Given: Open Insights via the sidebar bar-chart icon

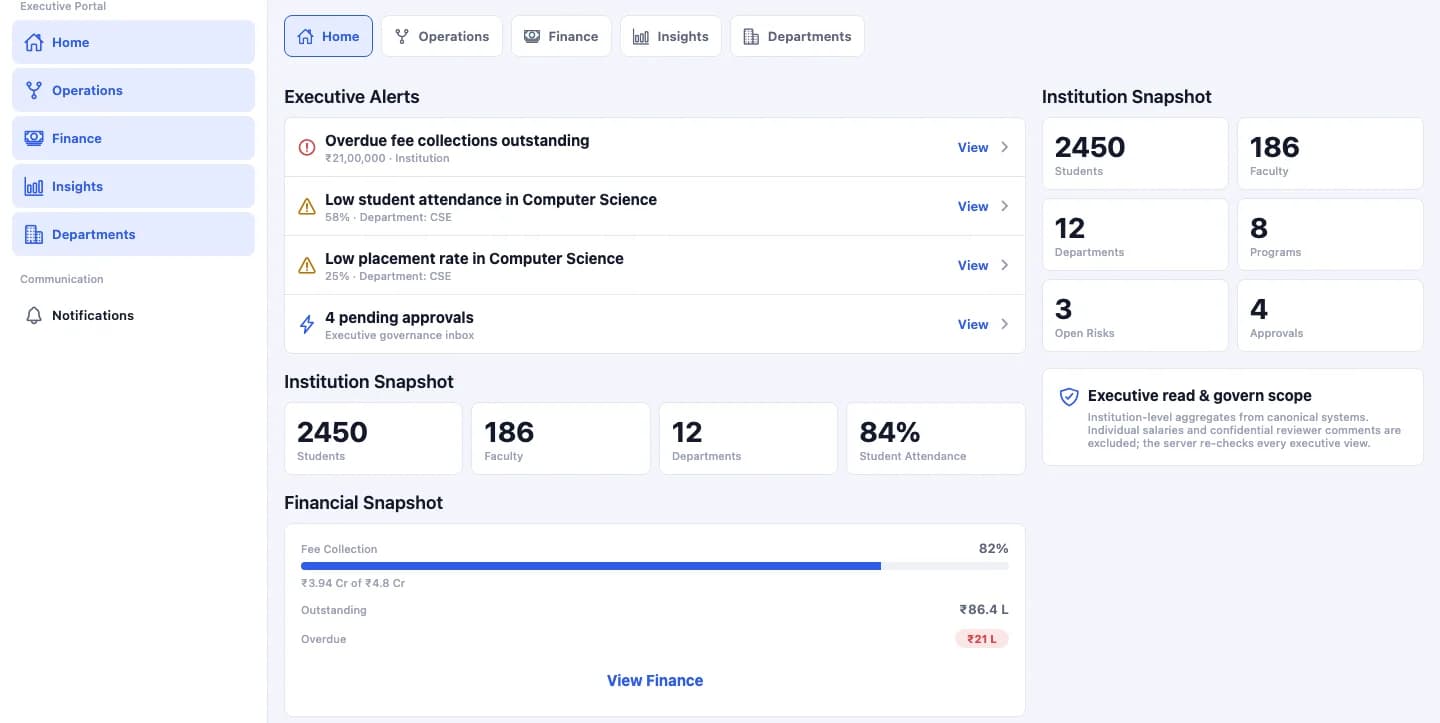Looking at the screenshot, I should (x=34, y=186).
